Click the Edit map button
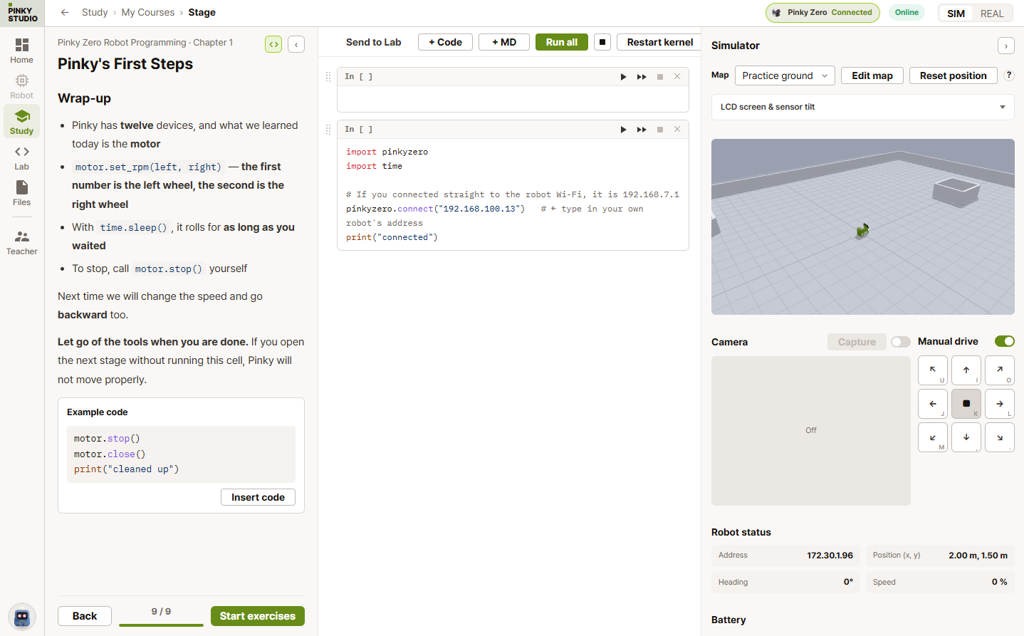Image resolution: width=1024 pixels, height=636 pixels. [x=872, y=76]
